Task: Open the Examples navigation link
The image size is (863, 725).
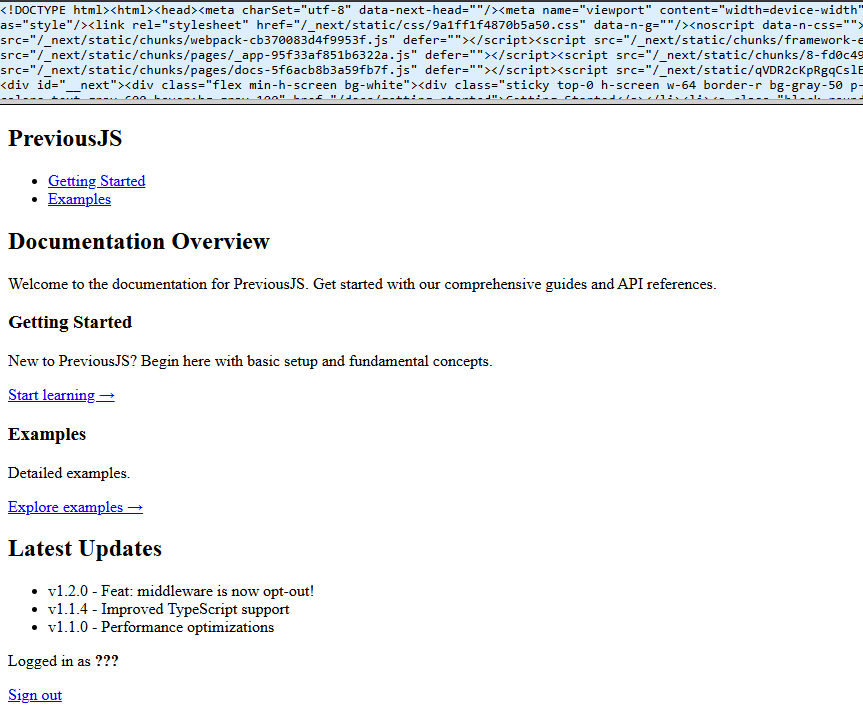Action: coord(79,199)
